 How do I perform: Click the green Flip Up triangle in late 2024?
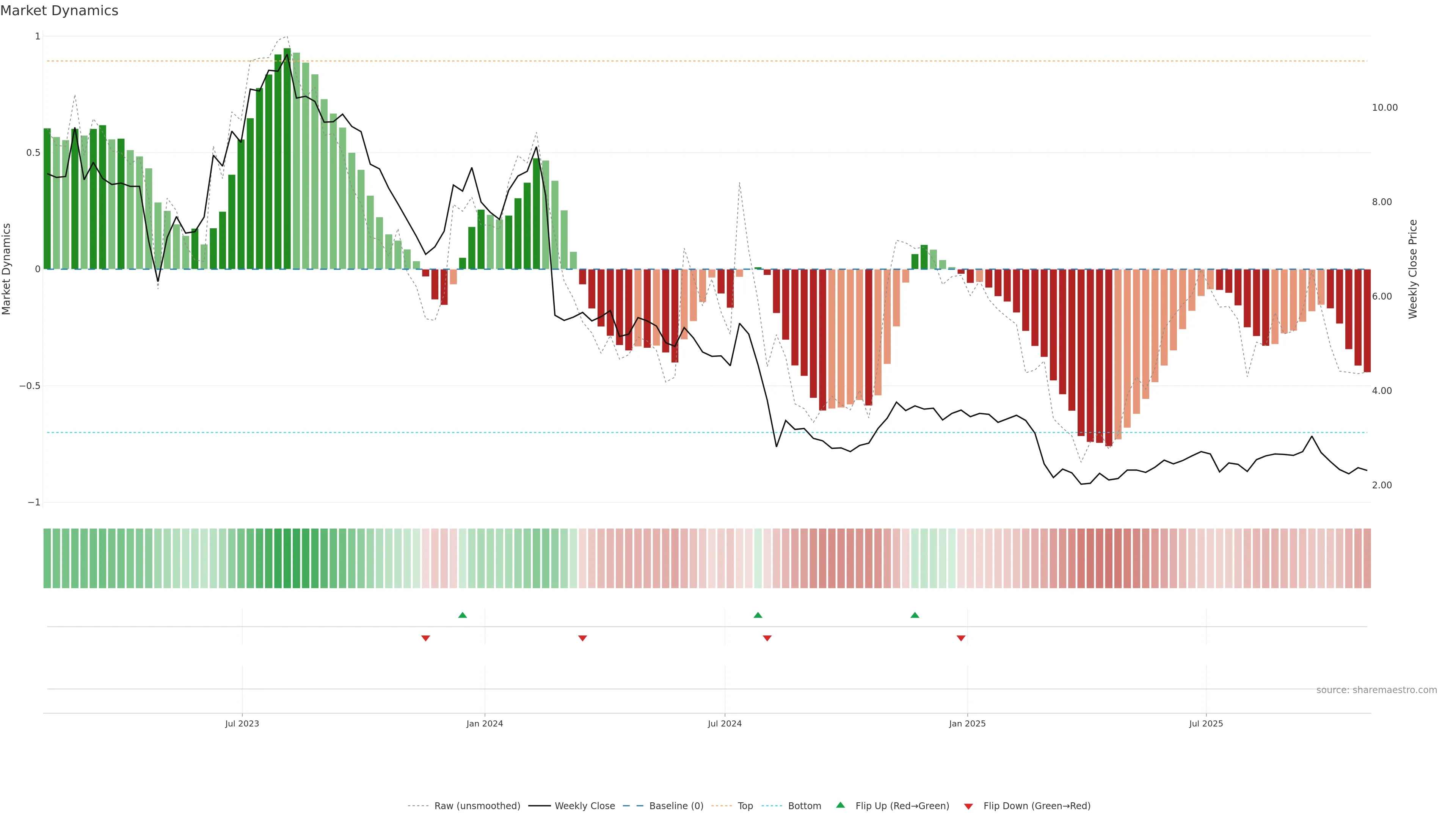[915, 615]
